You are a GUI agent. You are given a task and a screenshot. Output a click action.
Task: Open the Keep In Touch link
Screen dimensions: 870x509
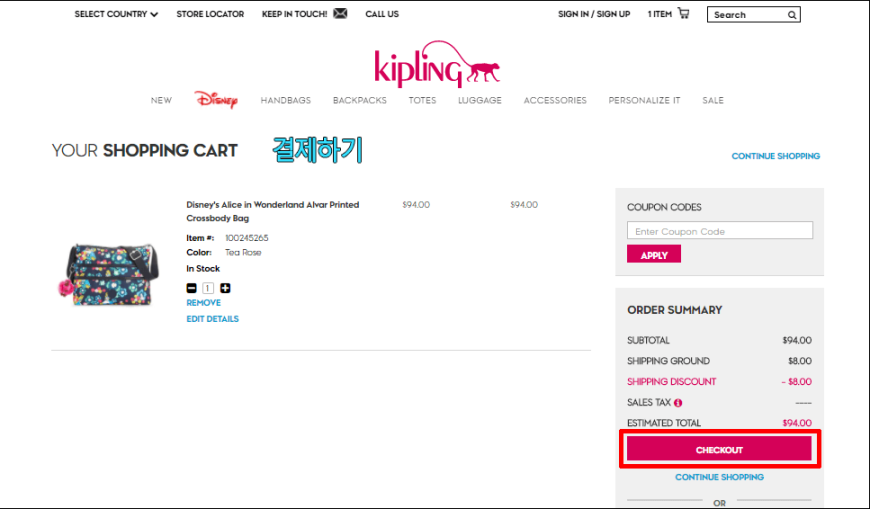click(295, 14)
